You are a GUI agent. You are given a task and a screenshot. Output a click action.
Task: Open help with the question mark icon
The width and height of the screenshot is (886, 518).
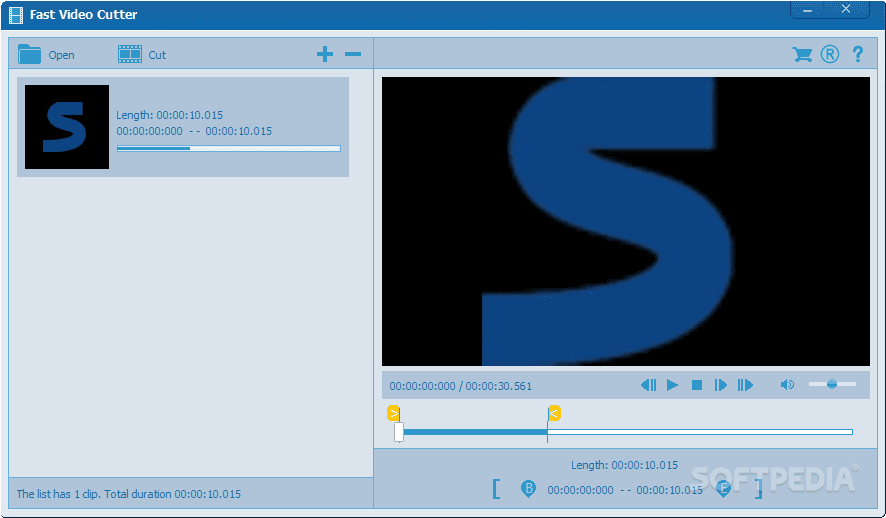(858, 54)
